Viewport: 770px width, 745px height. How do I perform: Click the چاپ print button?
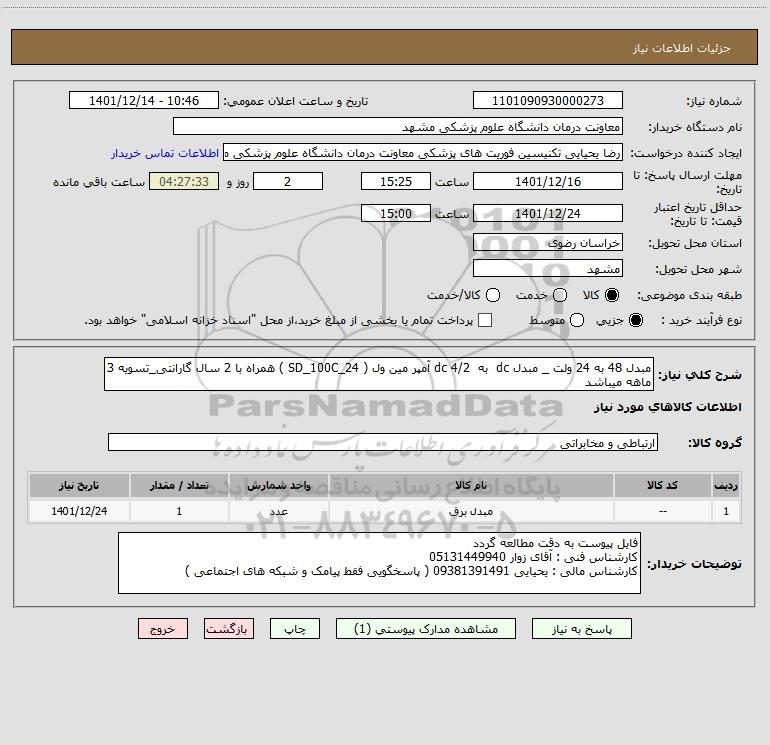295,629
